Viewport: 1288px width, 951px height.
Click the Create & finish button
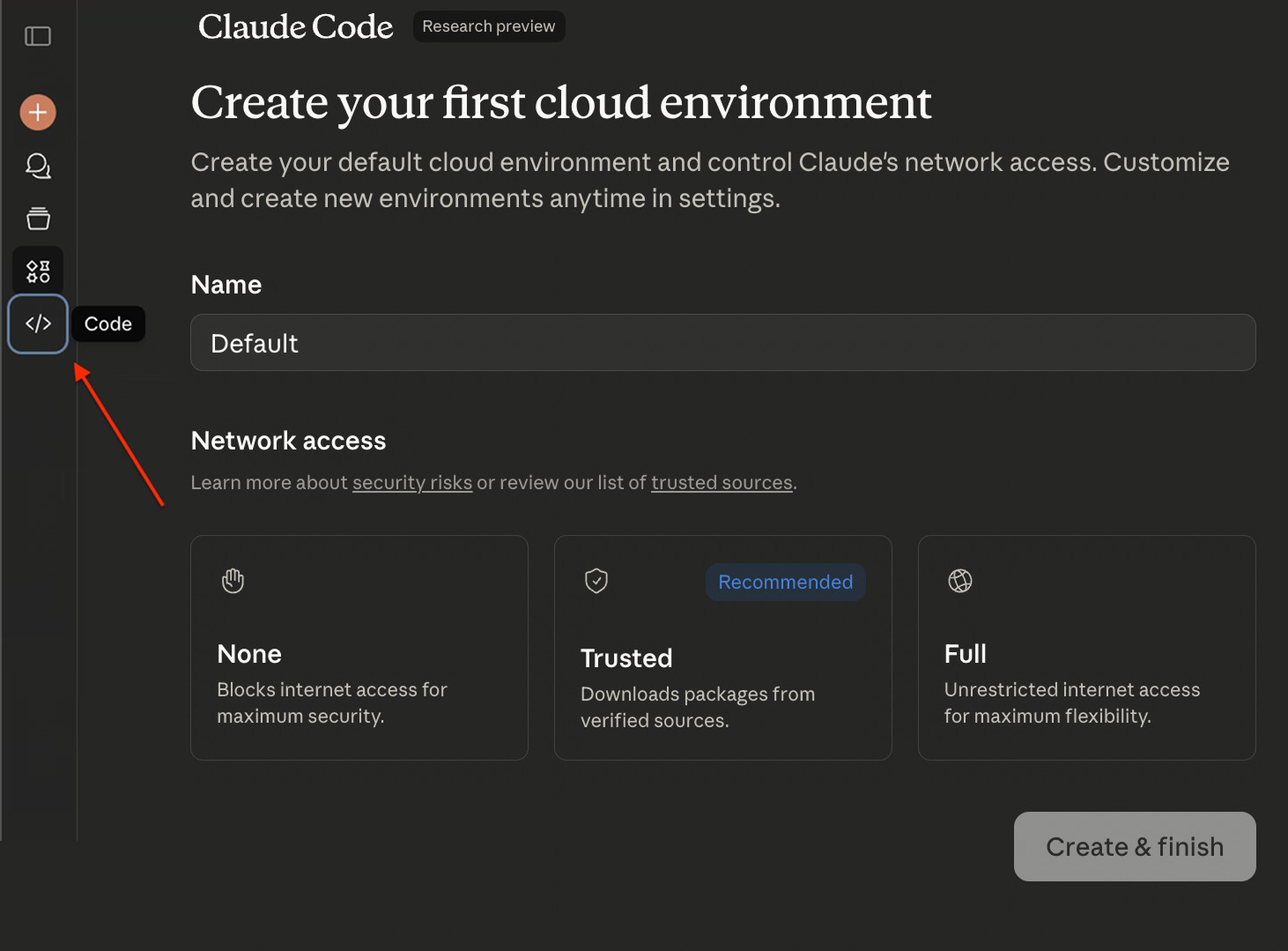point(1135,846)
